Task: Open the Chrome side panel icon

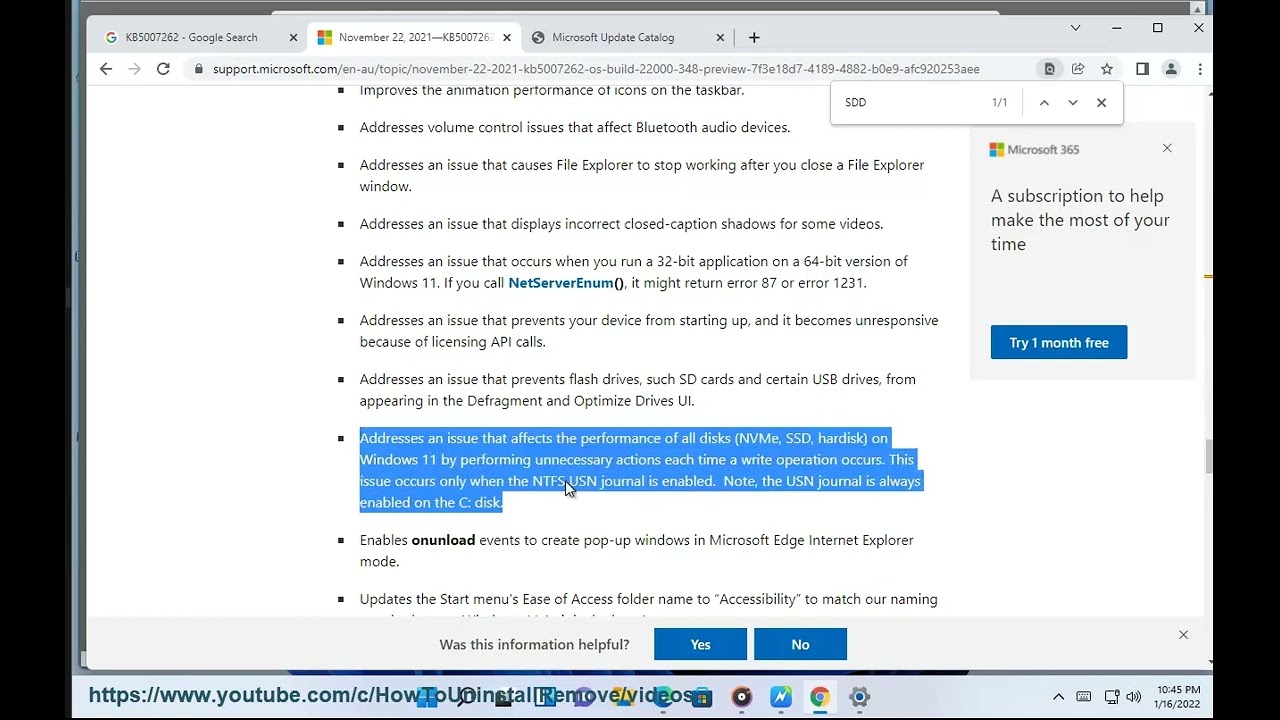Action: pyautogui.click(x=1142, y=69)
